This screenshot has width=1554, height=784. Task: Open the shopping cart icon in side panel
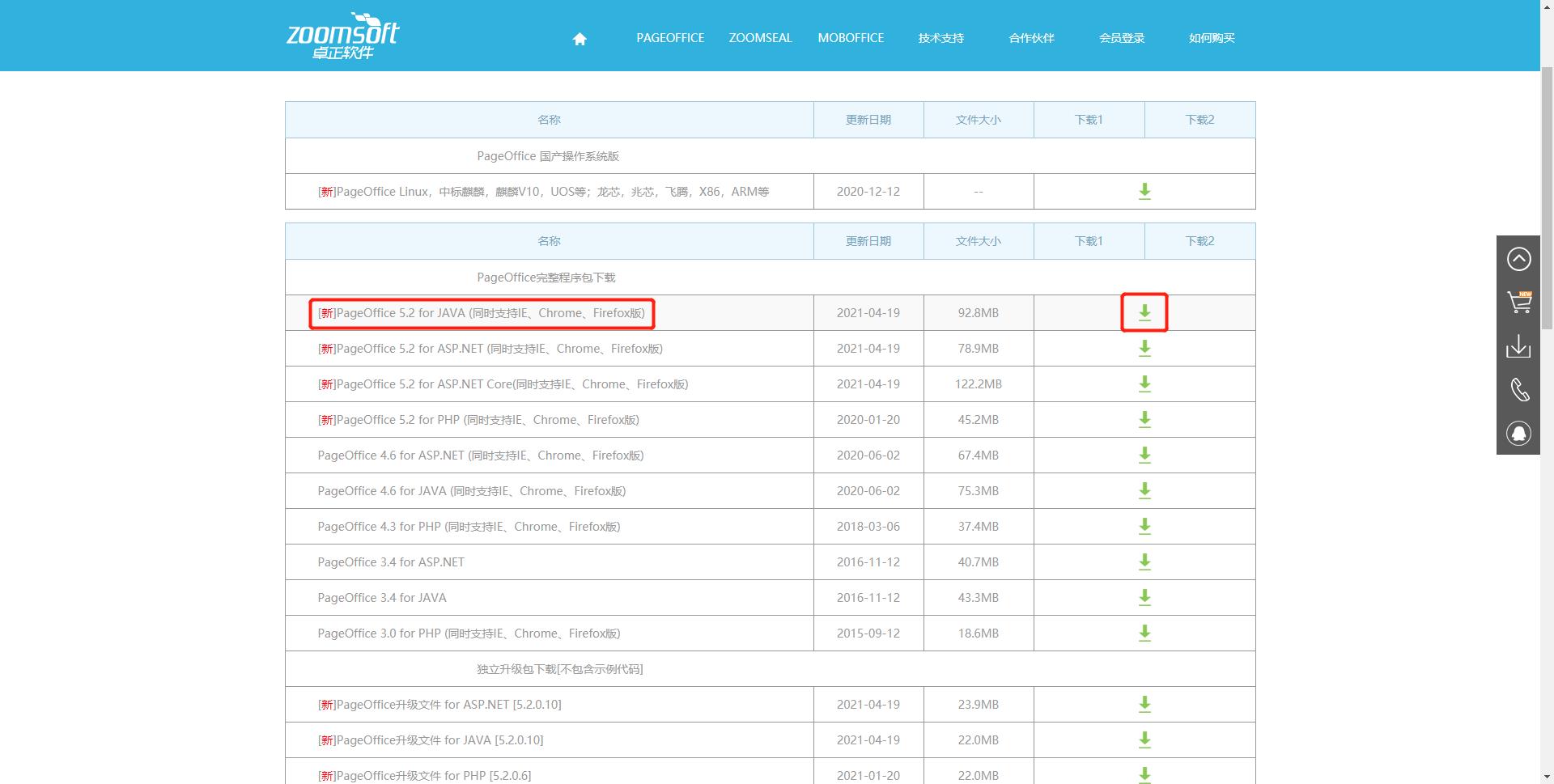click(x=1518, y=303)
